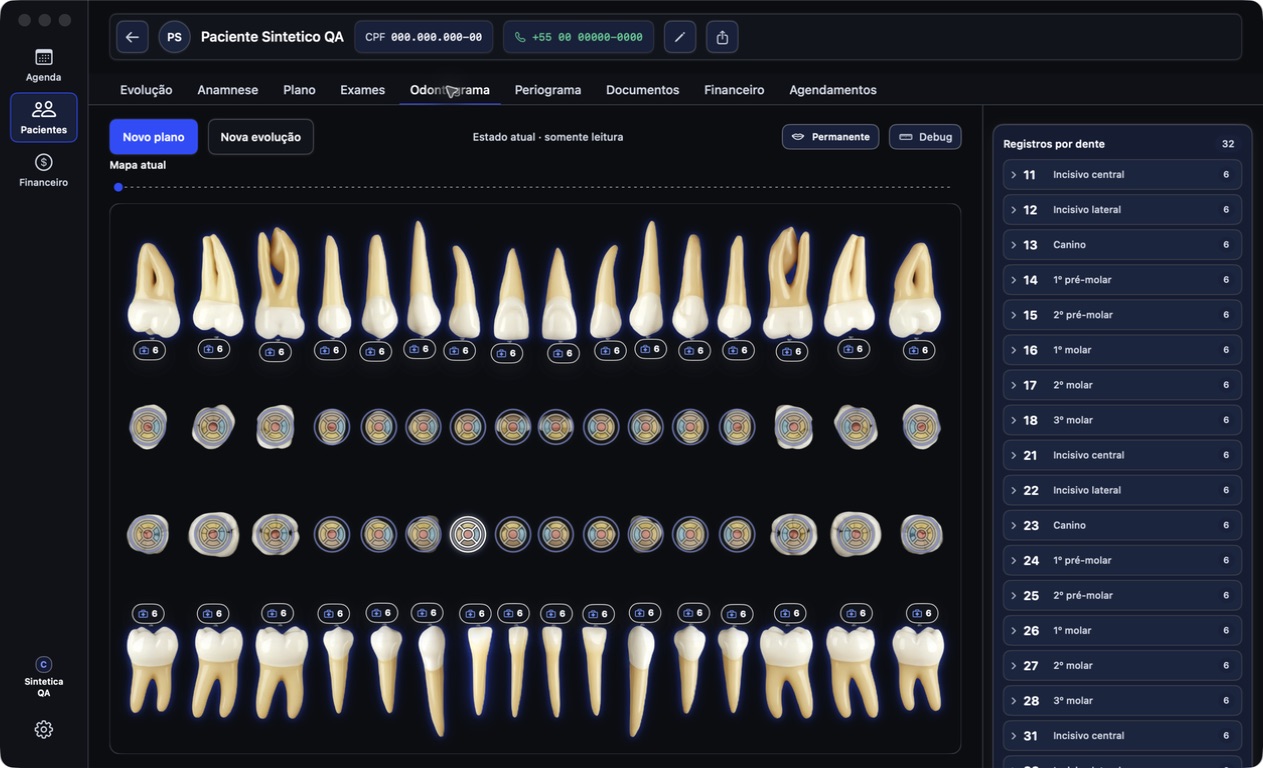Expand tooth 21 Incisivo central chevron
The image size is (1263, 768).
(1013, 455)
